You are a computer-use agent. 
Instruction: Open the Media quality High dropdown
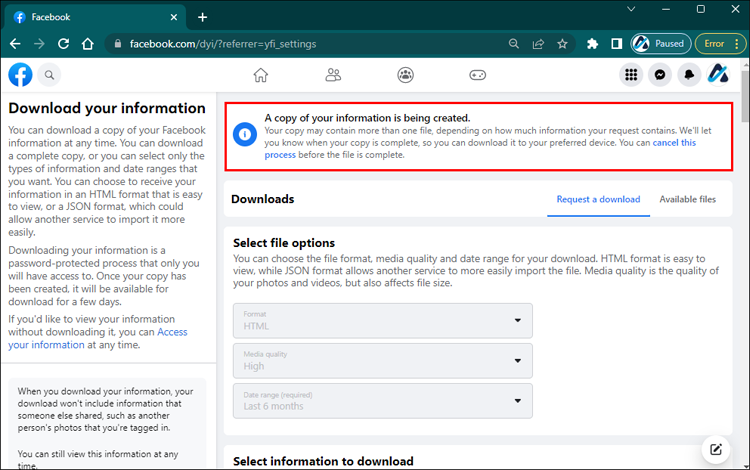pyautogui.click(x=383, y=361)
